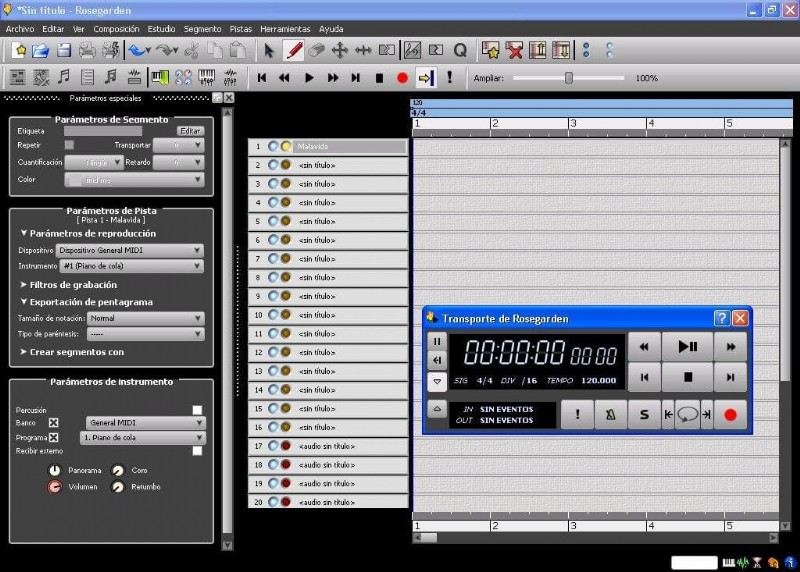Create a new composition with the star document icon
Viewport: 800px width, 572px height.
tap(20, 51)
